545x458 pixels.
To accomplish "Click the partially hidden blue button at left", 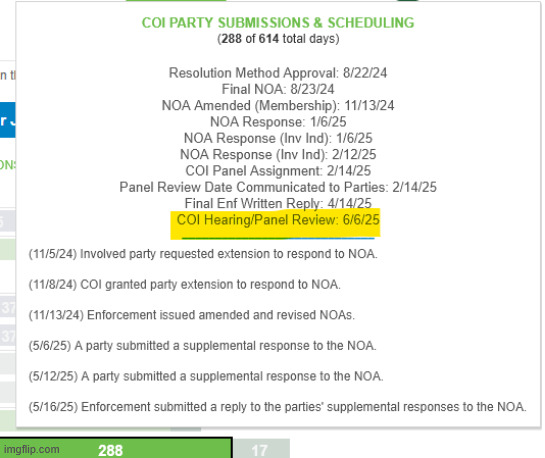I will coord(8,120).
